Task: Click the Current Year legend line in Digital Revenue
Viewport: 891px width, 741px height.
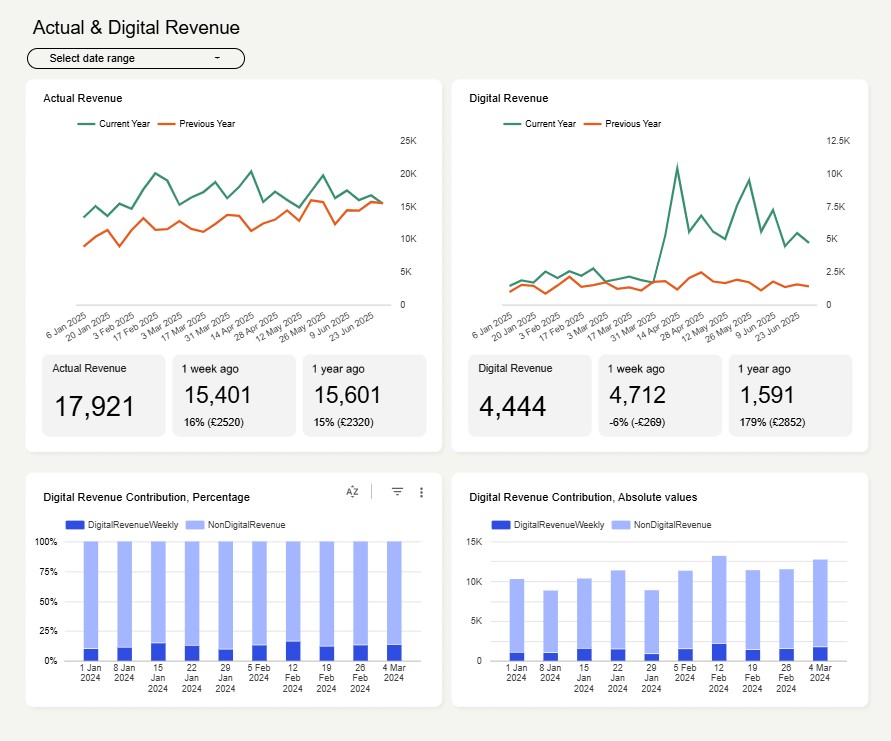Action: click(513, 124)
